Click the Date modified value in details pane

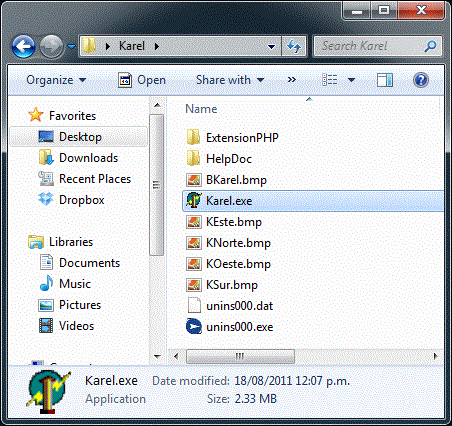[292, 381]
